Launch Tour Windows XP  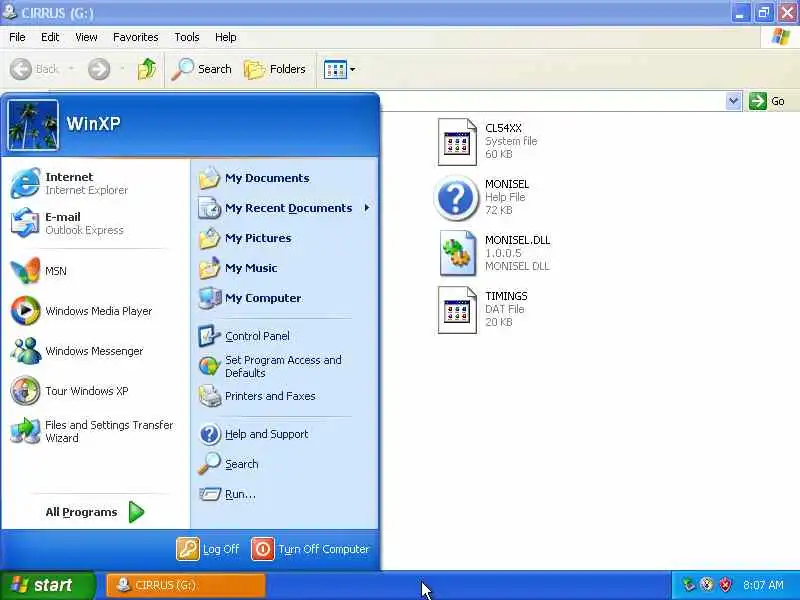(95, 391)
